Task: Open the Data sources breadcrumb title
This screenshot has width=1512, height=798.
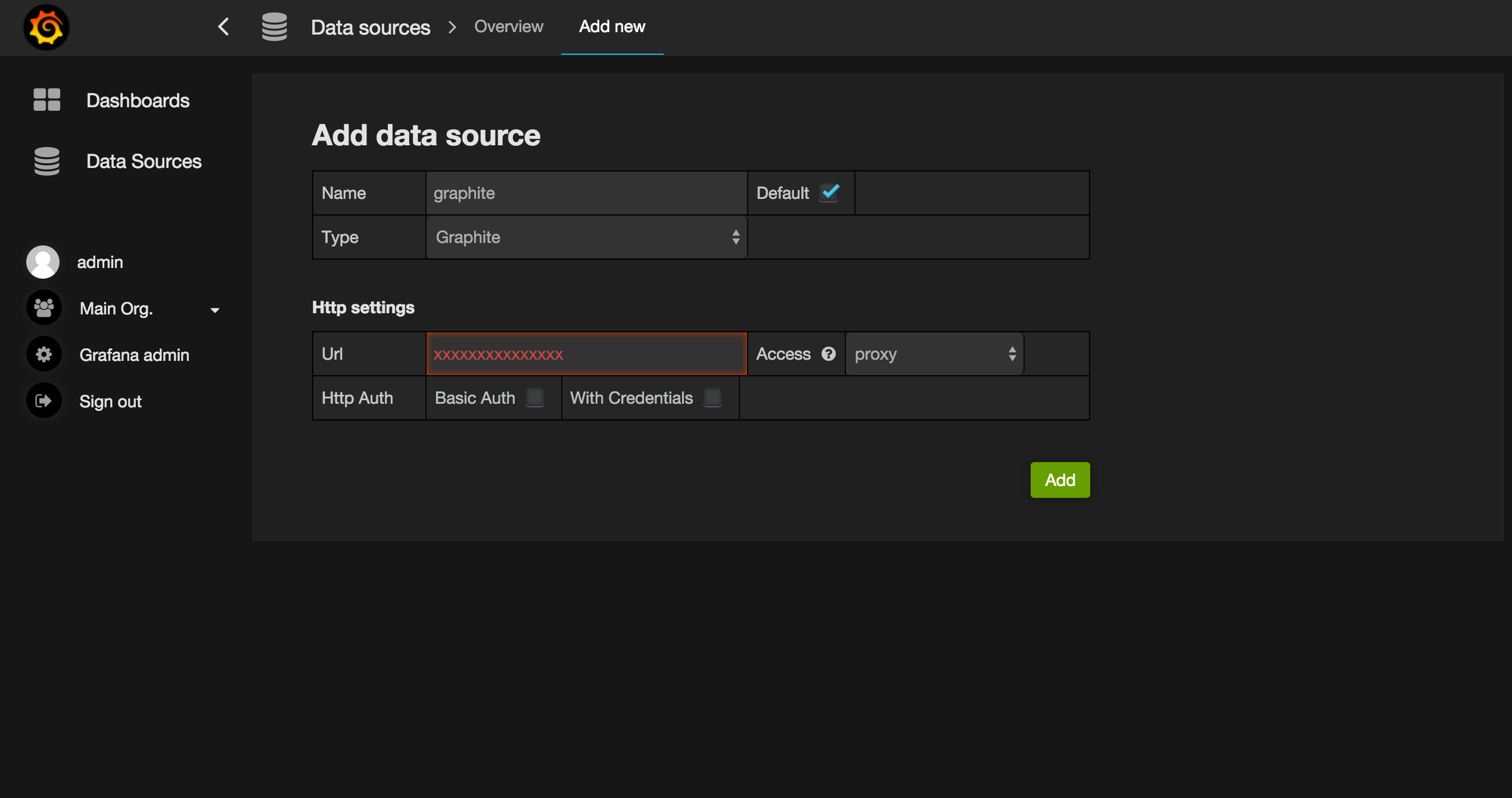Action: coord(371,27)
